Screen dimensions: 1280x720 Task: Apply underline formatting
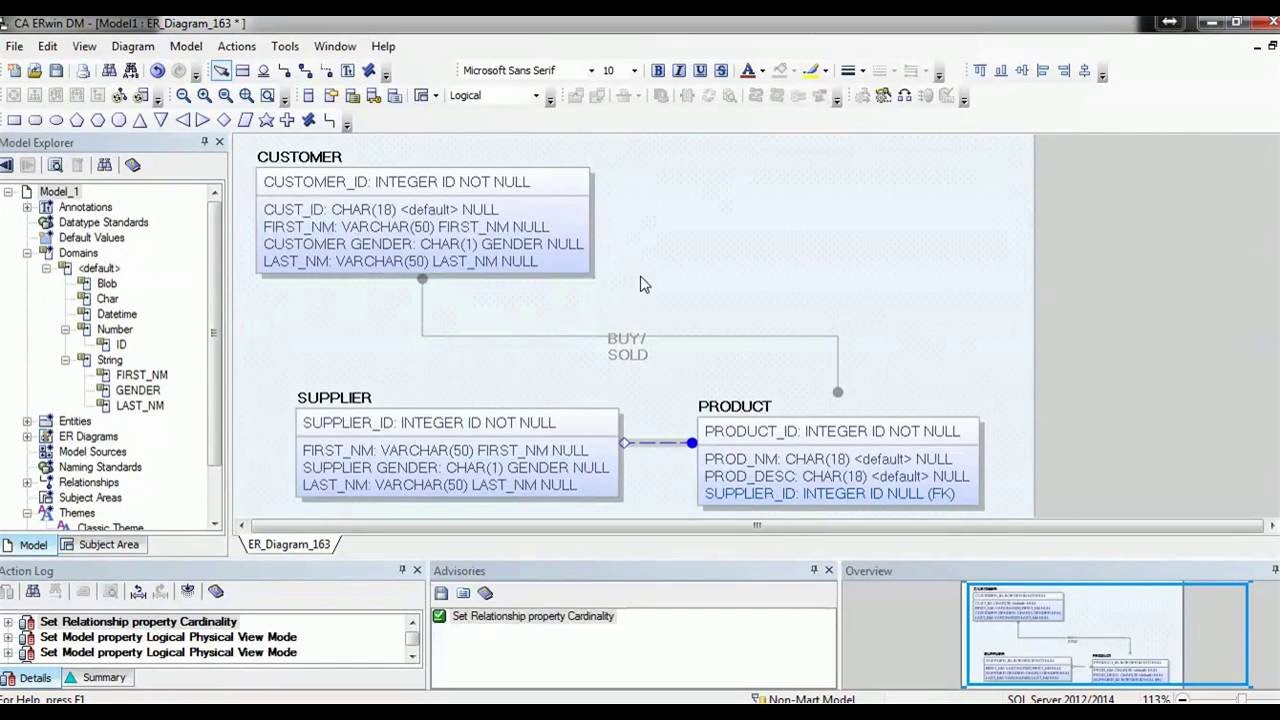pyautogui.click(x=700, y=71)
